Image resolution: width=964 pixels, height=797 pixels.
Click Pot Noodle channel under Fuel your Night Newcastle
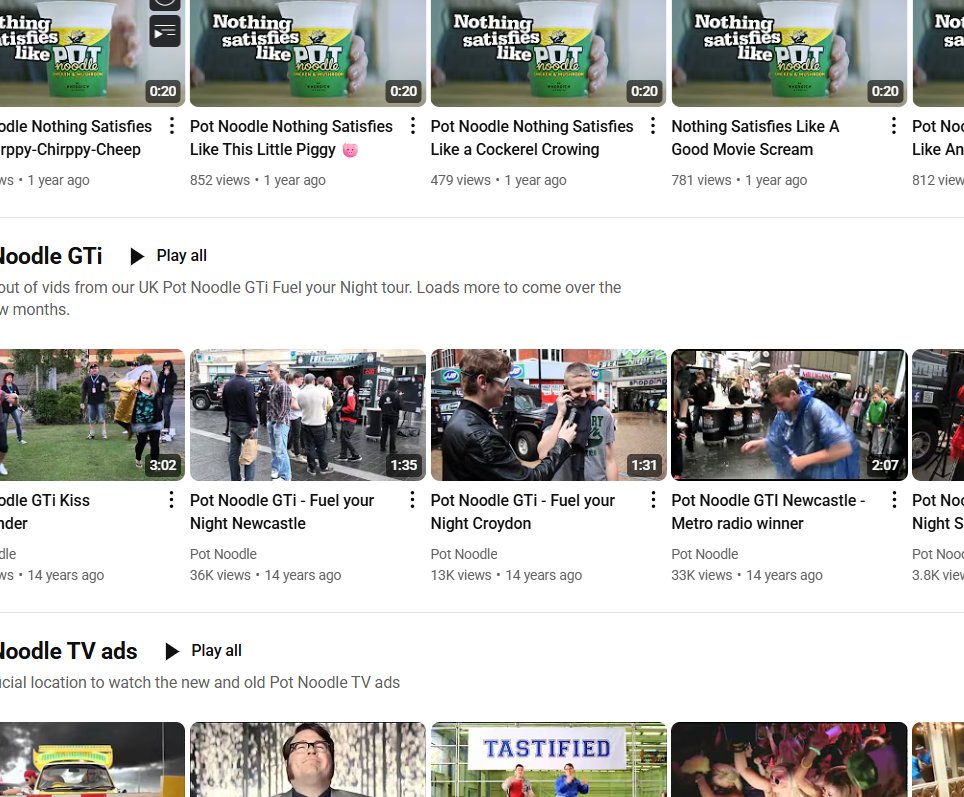point(223,554)
